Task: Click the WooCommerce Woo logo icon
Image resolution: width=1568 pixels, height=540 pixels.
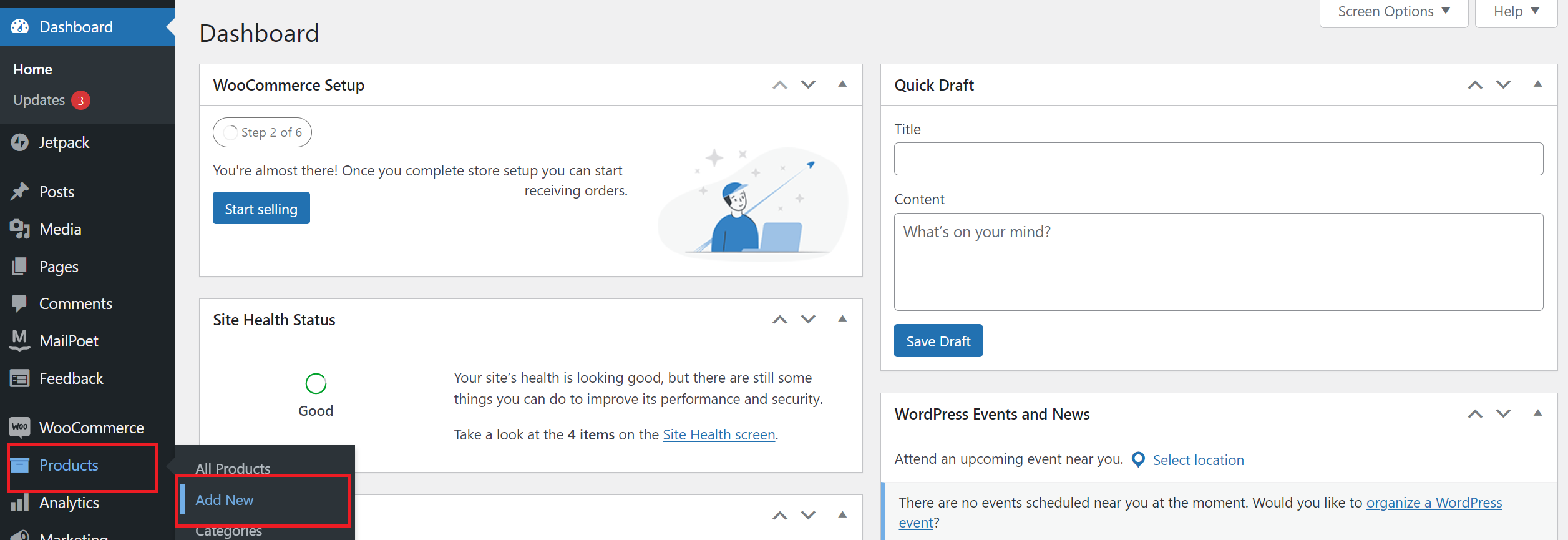Action: click(x=20, y=428)
